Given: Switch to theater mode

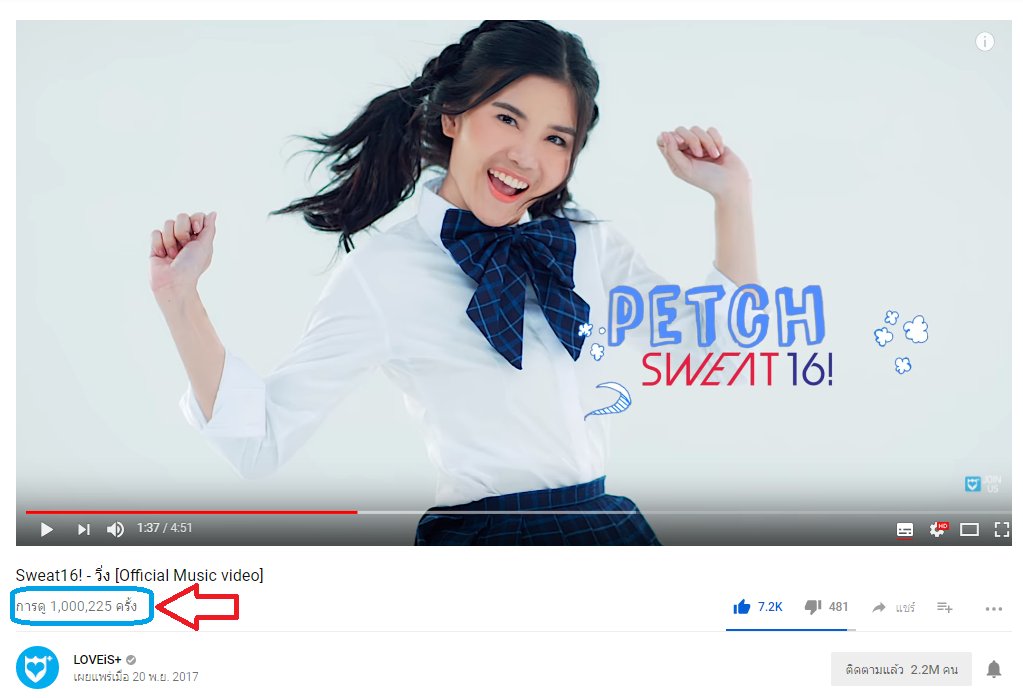Looking at the screenshot, I should tap(968, 529).
